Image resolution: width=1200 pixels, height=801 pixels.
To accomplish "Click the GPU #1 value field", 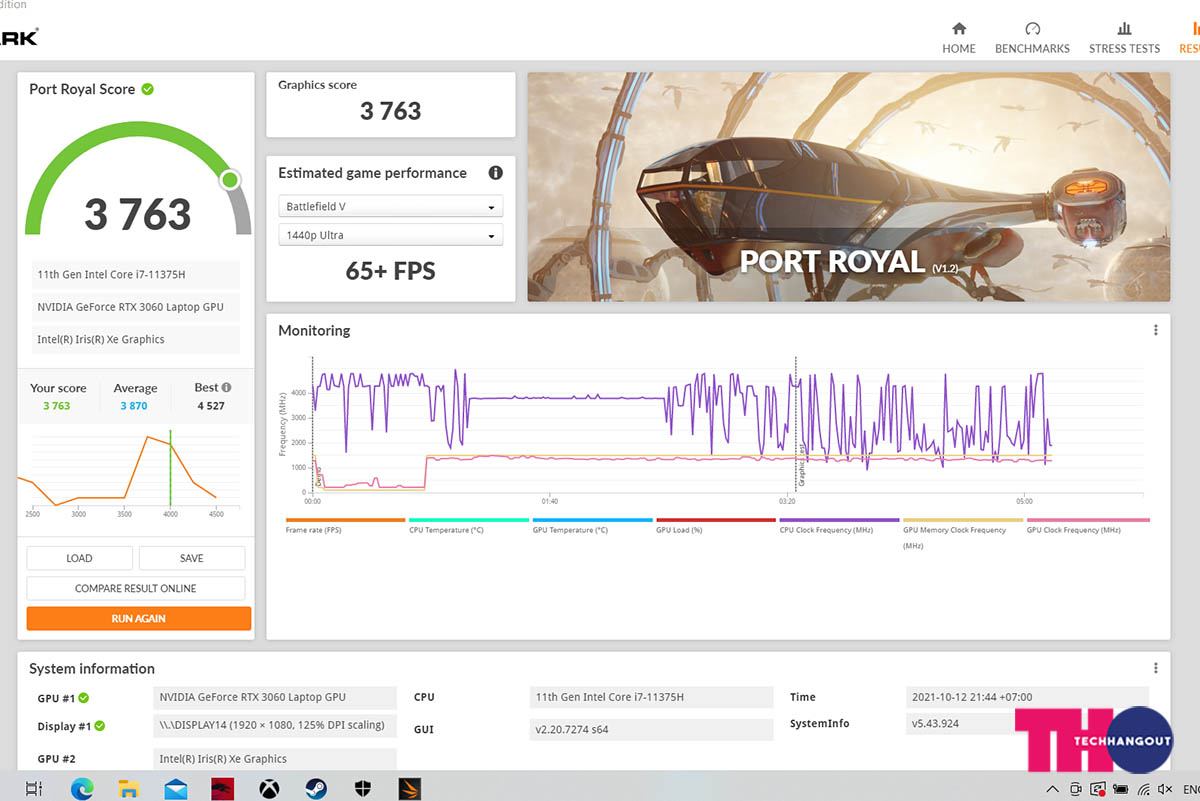I will (x=275, y=697).
